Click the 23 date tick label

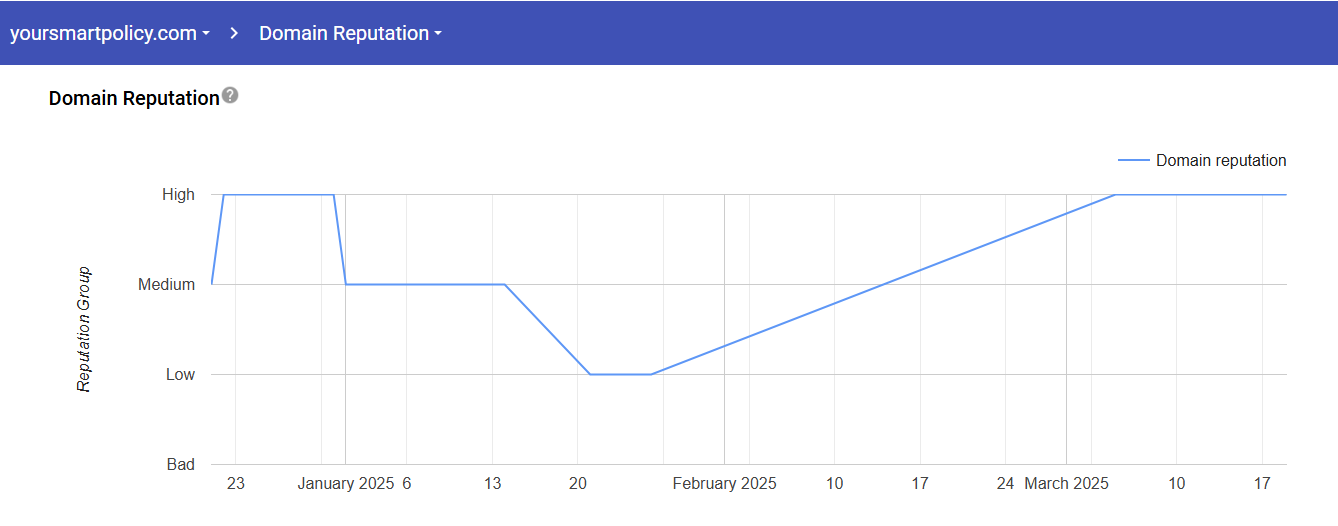235,484
